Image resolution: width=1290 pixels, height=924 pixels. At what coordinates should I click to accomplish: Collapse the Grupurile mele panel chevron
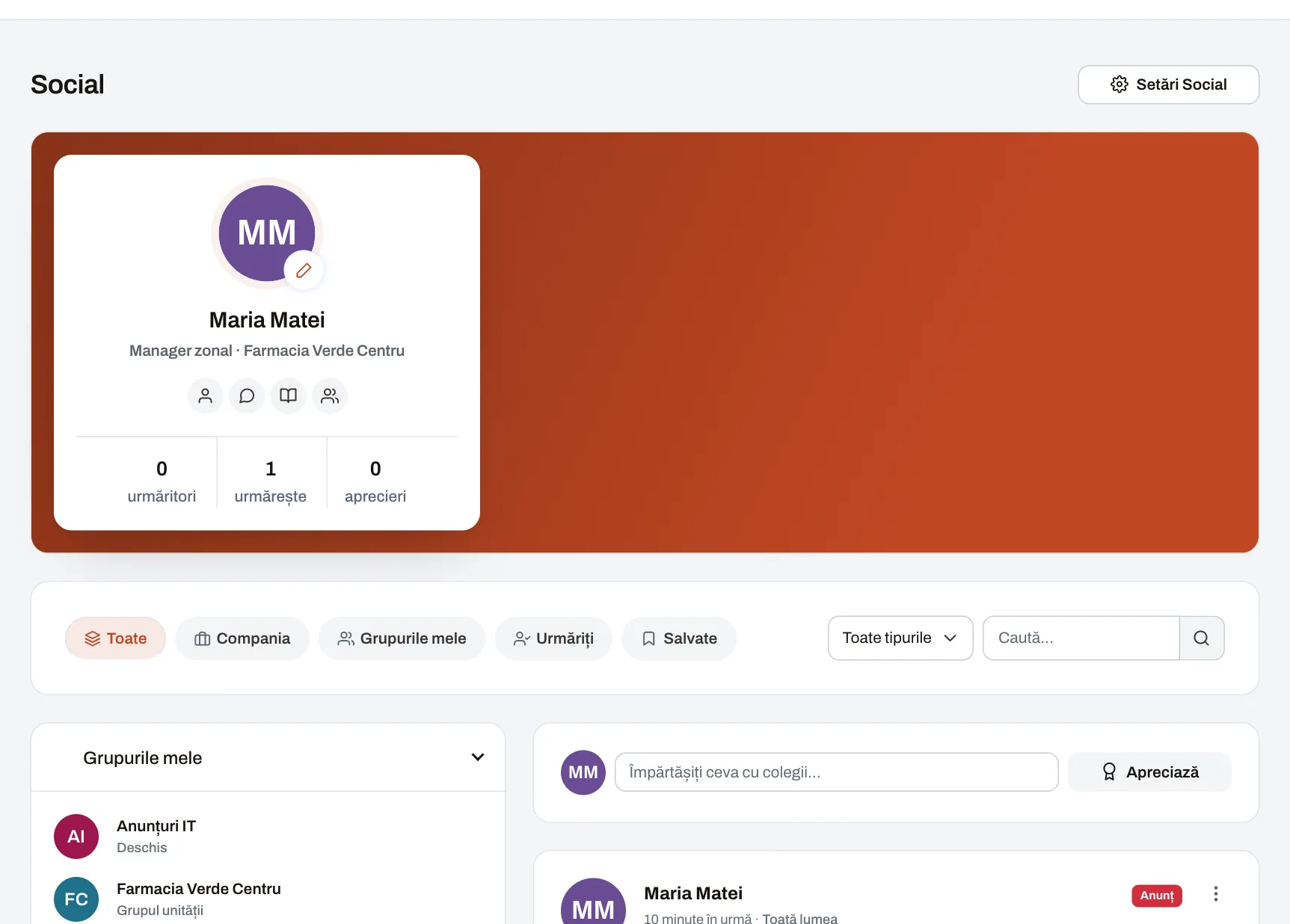[478, 757]
